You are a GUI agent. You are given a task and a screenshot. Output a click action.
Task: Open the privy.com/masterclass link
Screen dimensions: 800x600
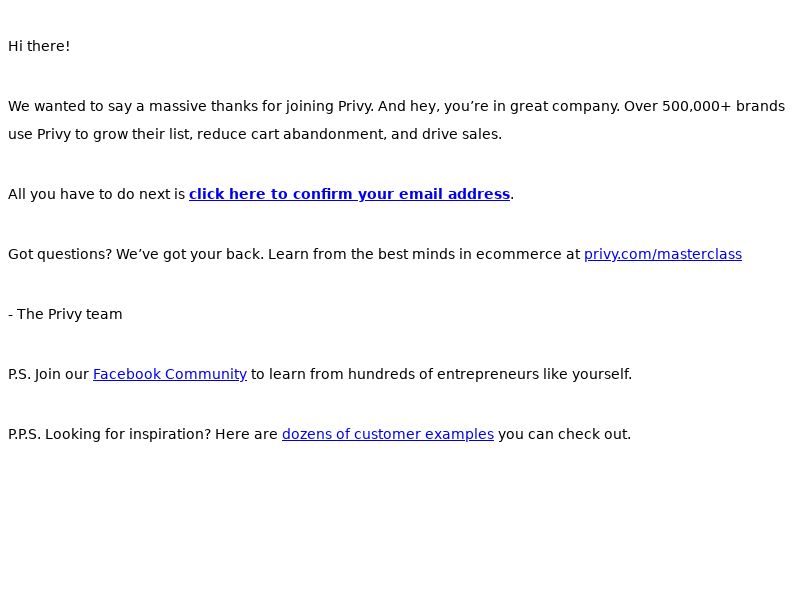663,254
